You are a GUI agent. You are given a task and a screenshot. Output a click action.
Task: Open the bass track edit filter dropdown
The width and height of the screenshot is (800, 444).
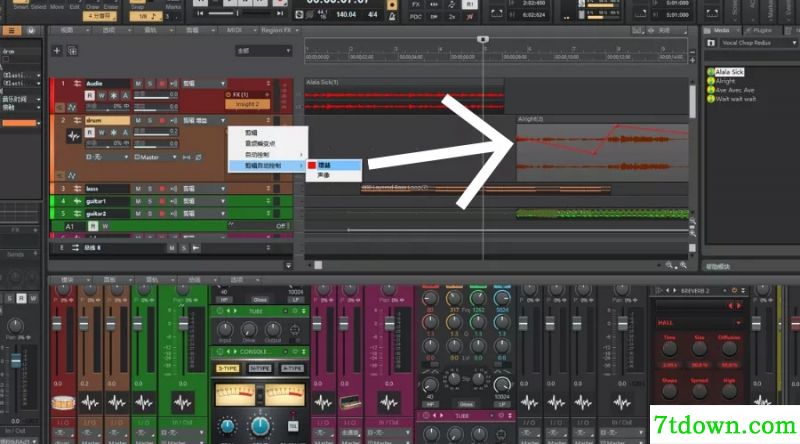coord(204,189)
